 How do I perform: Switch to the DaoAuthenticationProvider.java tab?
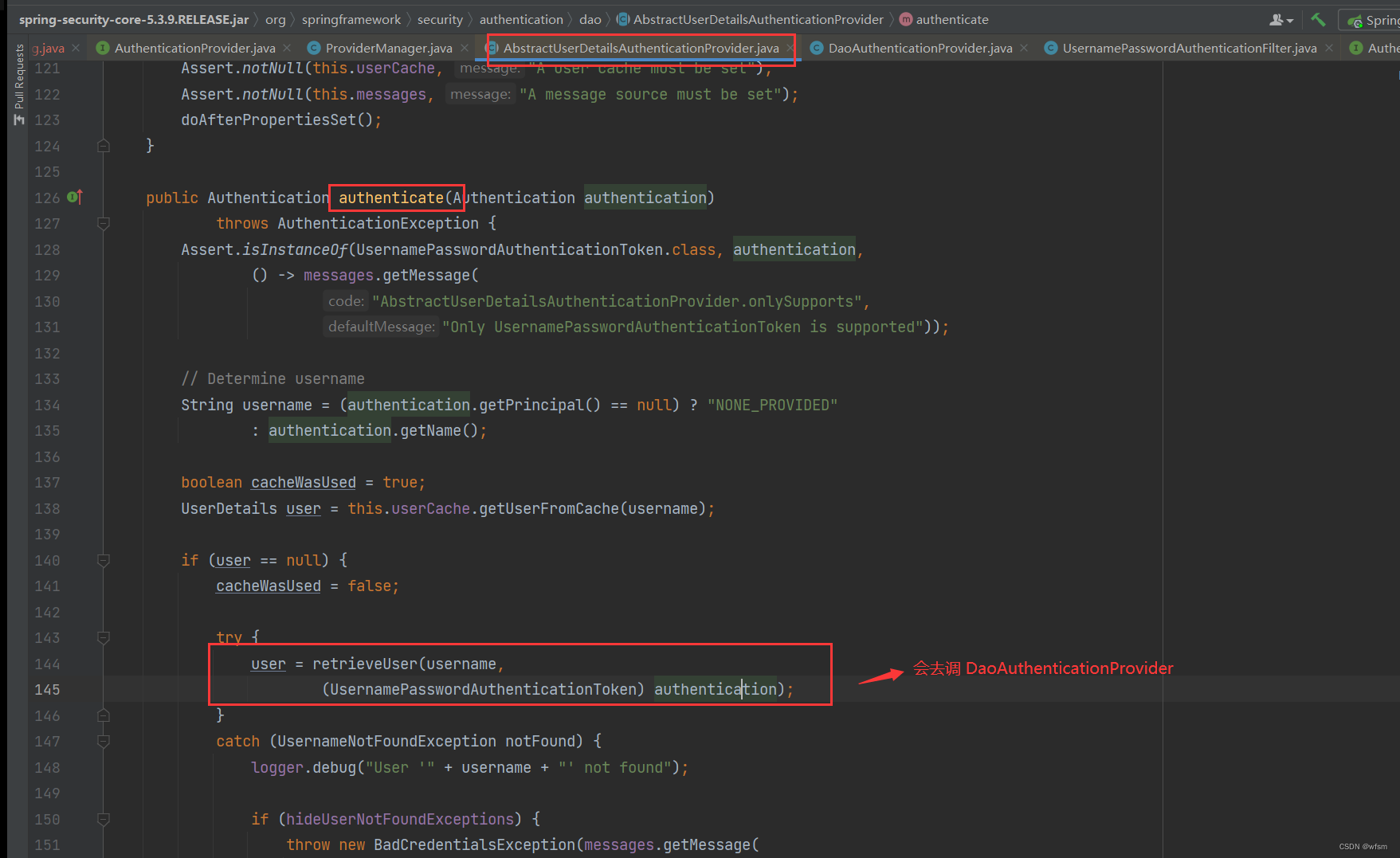click(920, 48)
